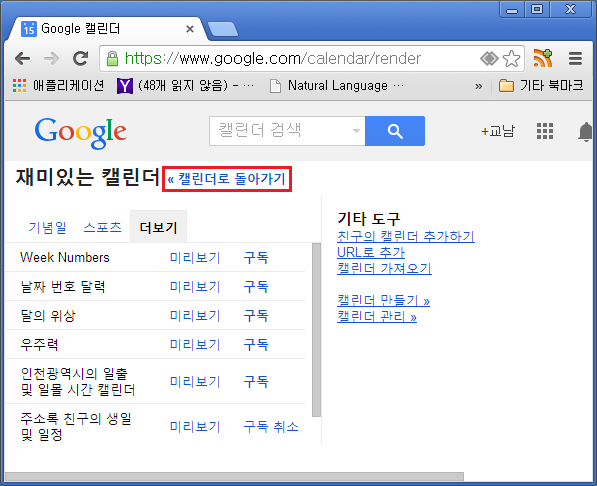The height and width of the screenshot is (486, 597).
Task: Open the Chrome hamburger menu
Action: [x=575, y=59]
